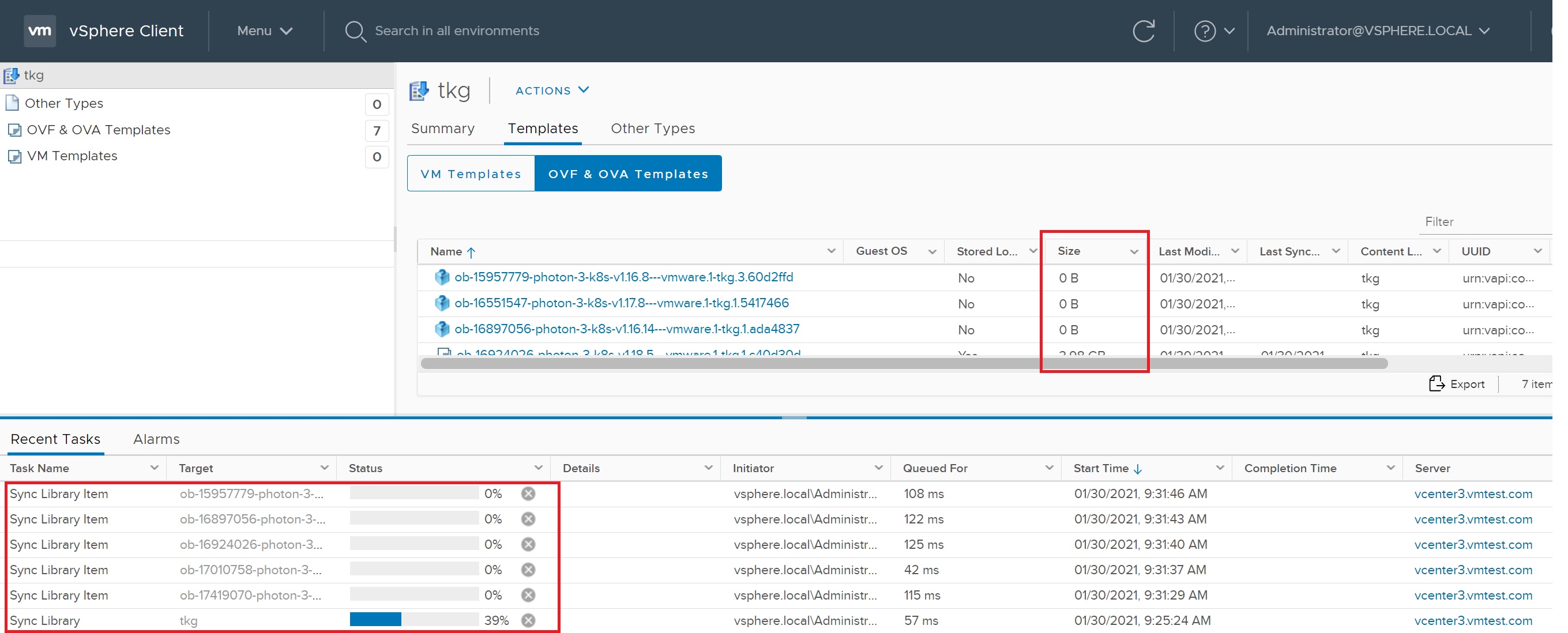
Task: Cancel sync task for ob-15957779-photon item
Action: pos(528,493)
